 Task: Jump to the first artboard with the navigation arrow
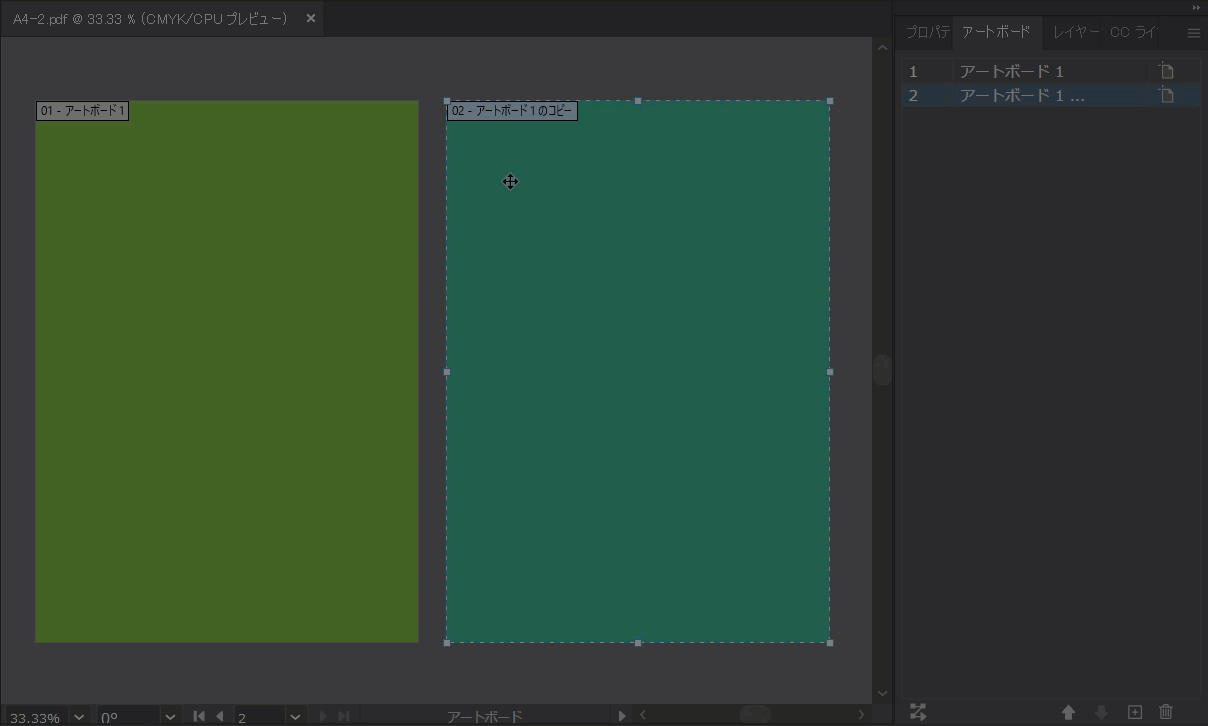coord(199,716)
